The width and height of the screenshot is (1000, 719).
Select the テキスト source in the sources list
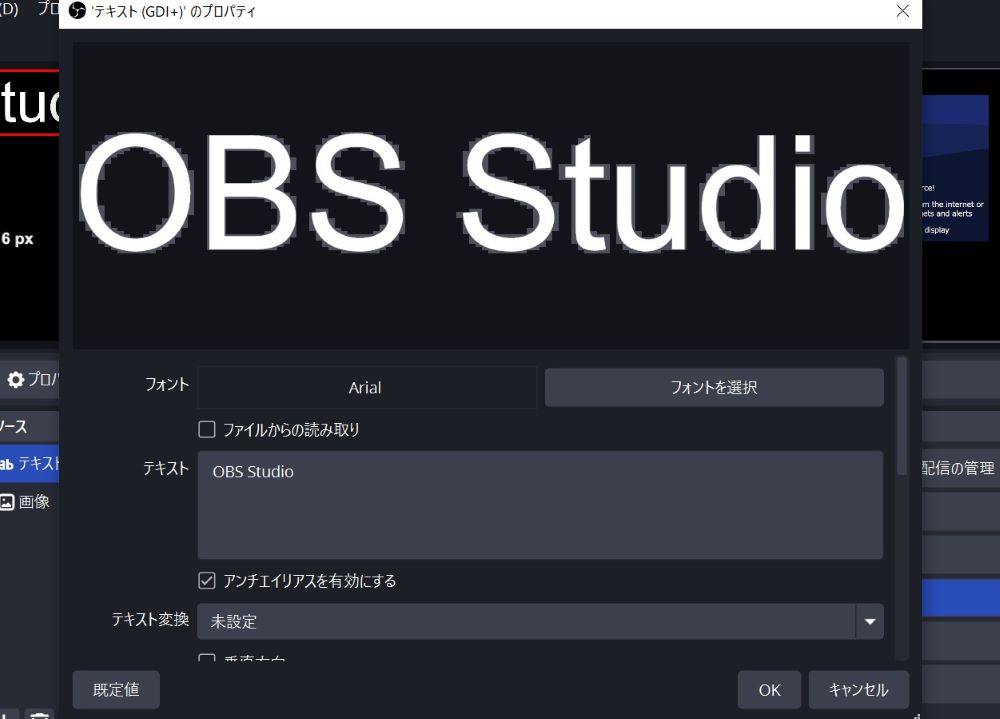point(29,463)
